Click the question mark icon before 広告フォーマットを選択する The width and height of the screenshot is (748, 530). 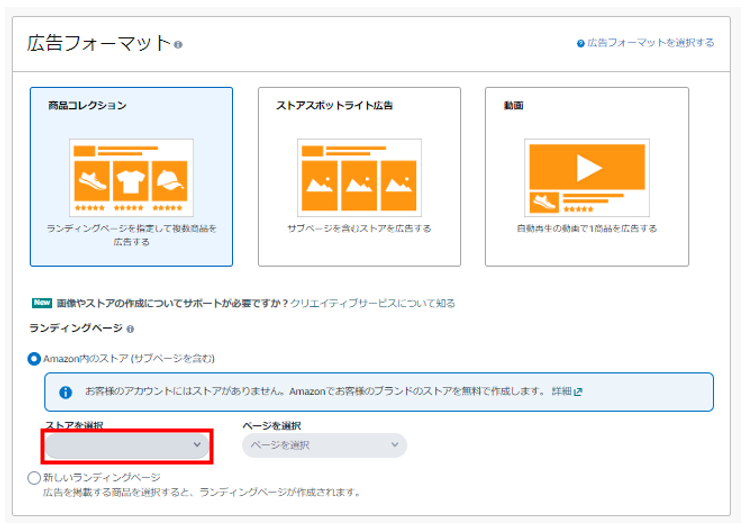581,43
